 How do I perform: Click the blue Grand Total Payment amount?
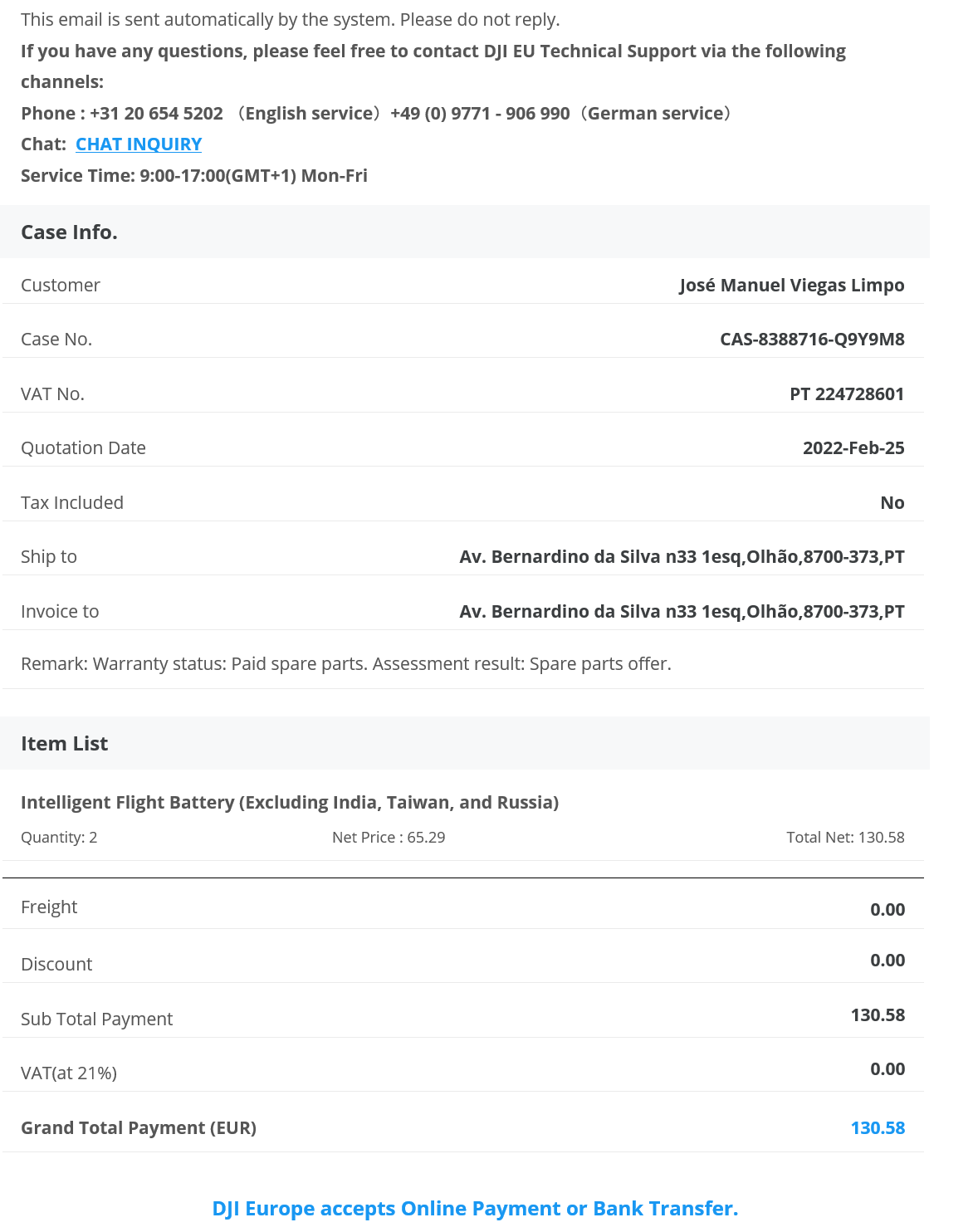[x=878, y=1128]
